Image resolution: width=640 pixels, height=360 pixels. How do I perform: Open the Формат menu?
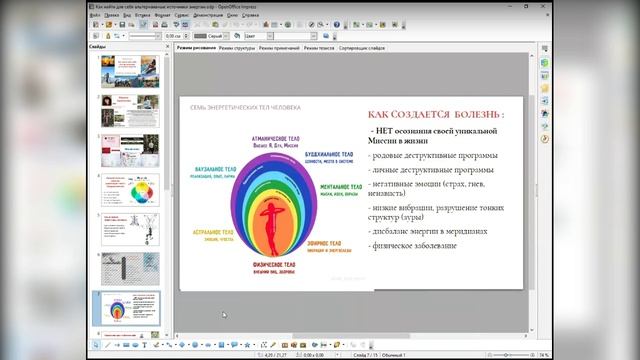[162, 15]
